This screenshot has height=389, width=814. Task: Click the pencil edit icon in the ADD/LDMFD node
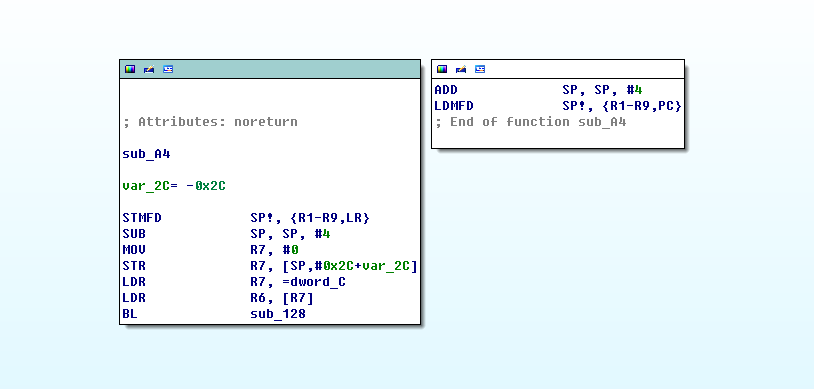click(x=461, y=69)
